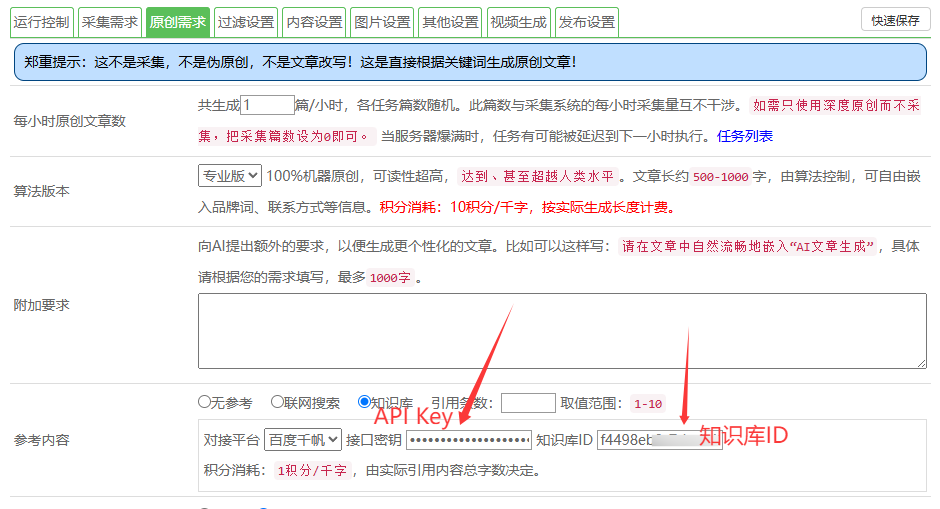This screenshot has height=509, width=940.
Task: Open the 过滤设置 tab
Action: tap(245, 21)
